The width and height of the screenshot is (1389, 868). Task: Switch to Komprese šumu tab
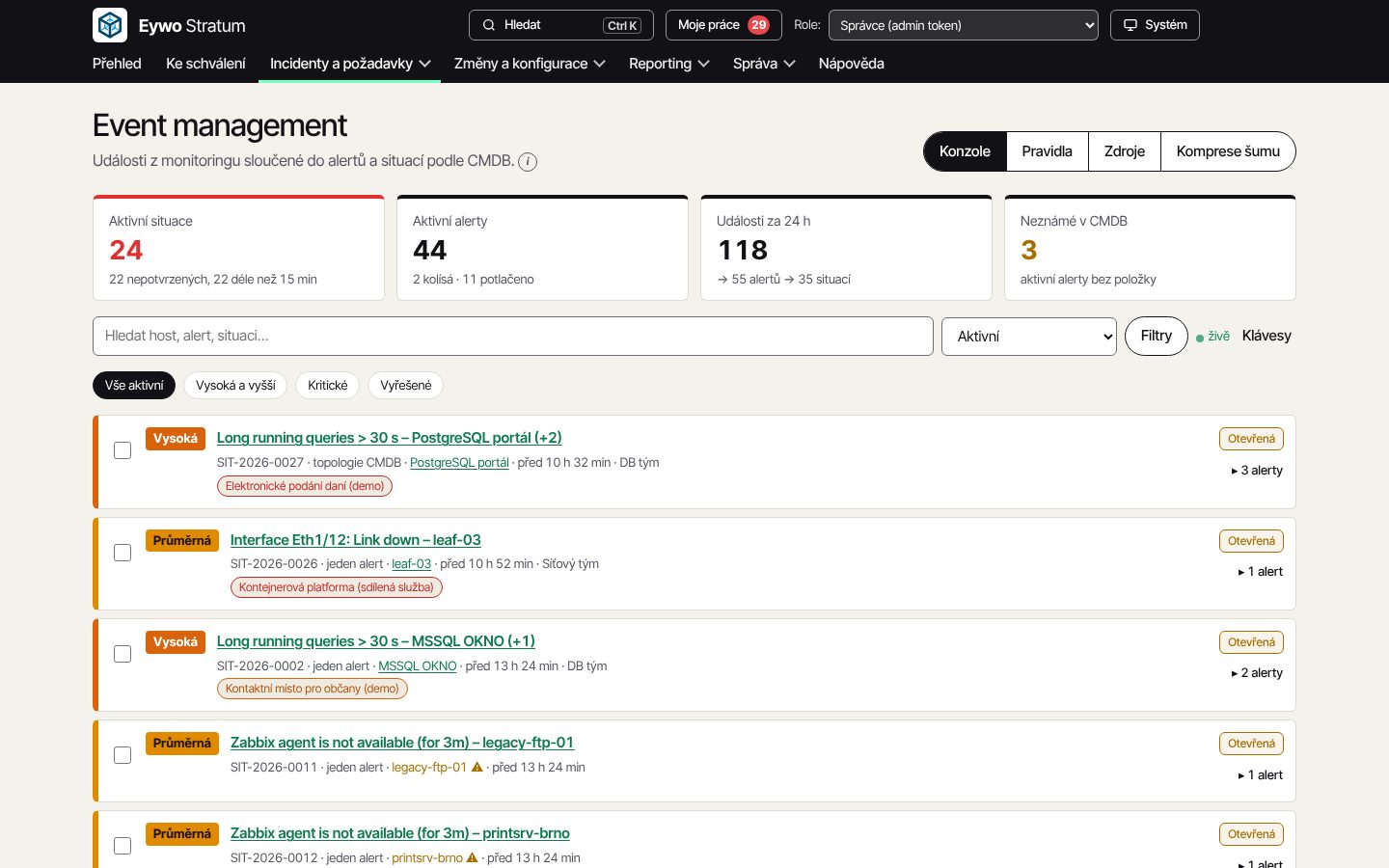[1228, 151]
